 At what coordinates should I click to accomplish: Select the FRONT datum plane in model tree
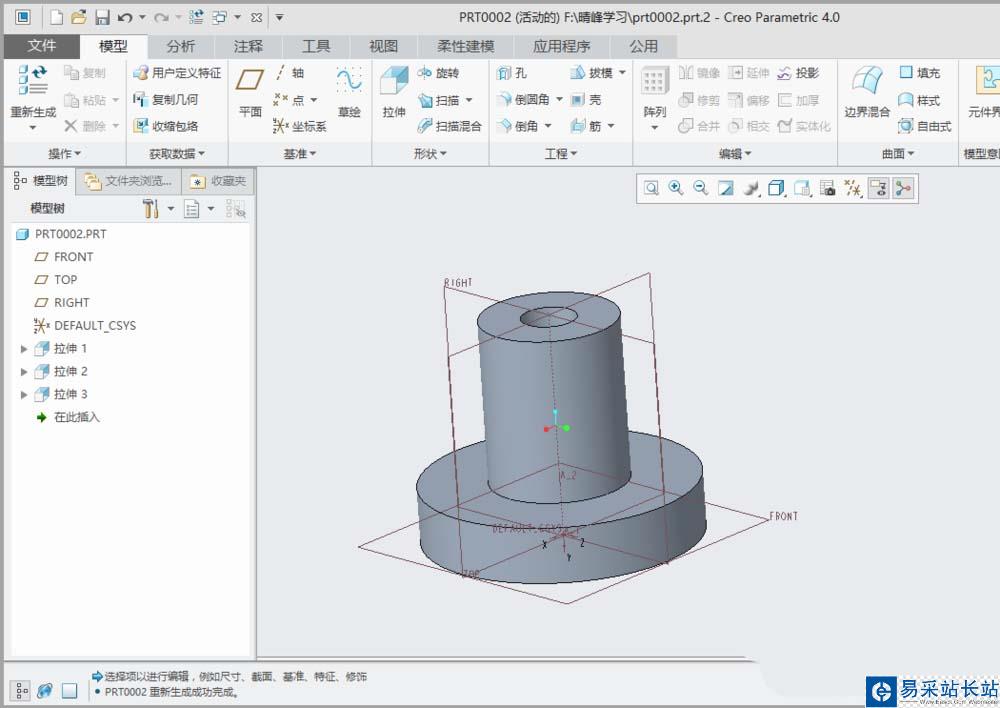[x=73, y=257]
